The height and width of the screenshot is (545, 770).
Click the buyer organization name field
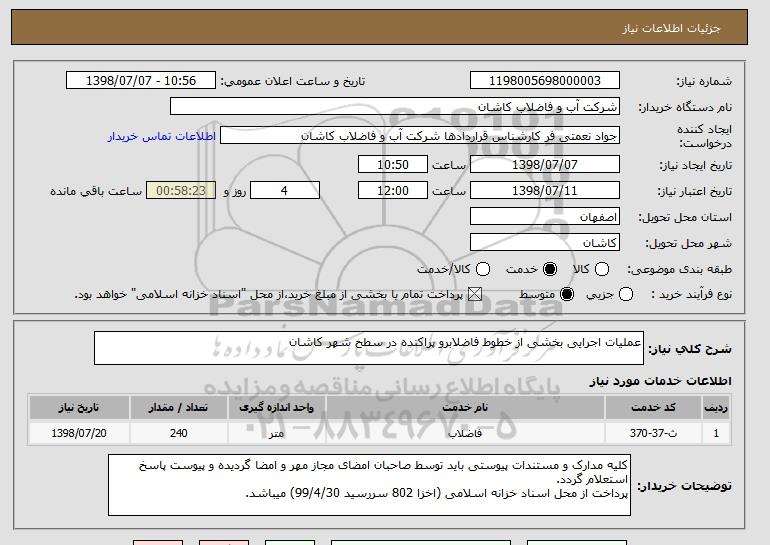pos(395,107)
